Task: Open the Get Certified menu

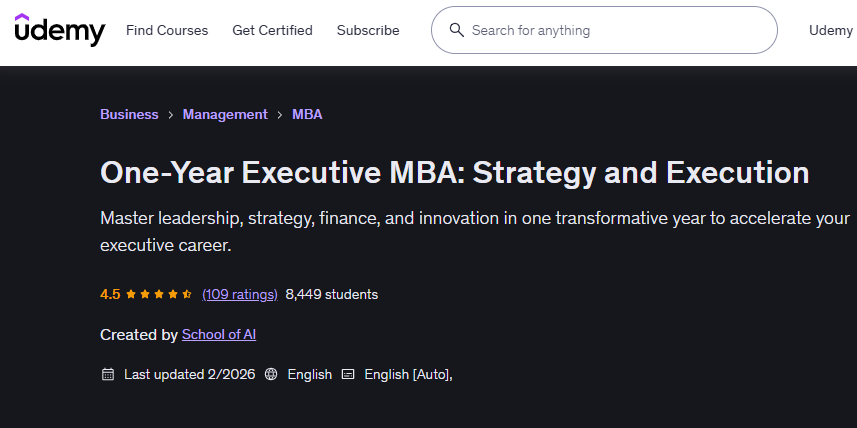Action: click(x=272, y=30)
